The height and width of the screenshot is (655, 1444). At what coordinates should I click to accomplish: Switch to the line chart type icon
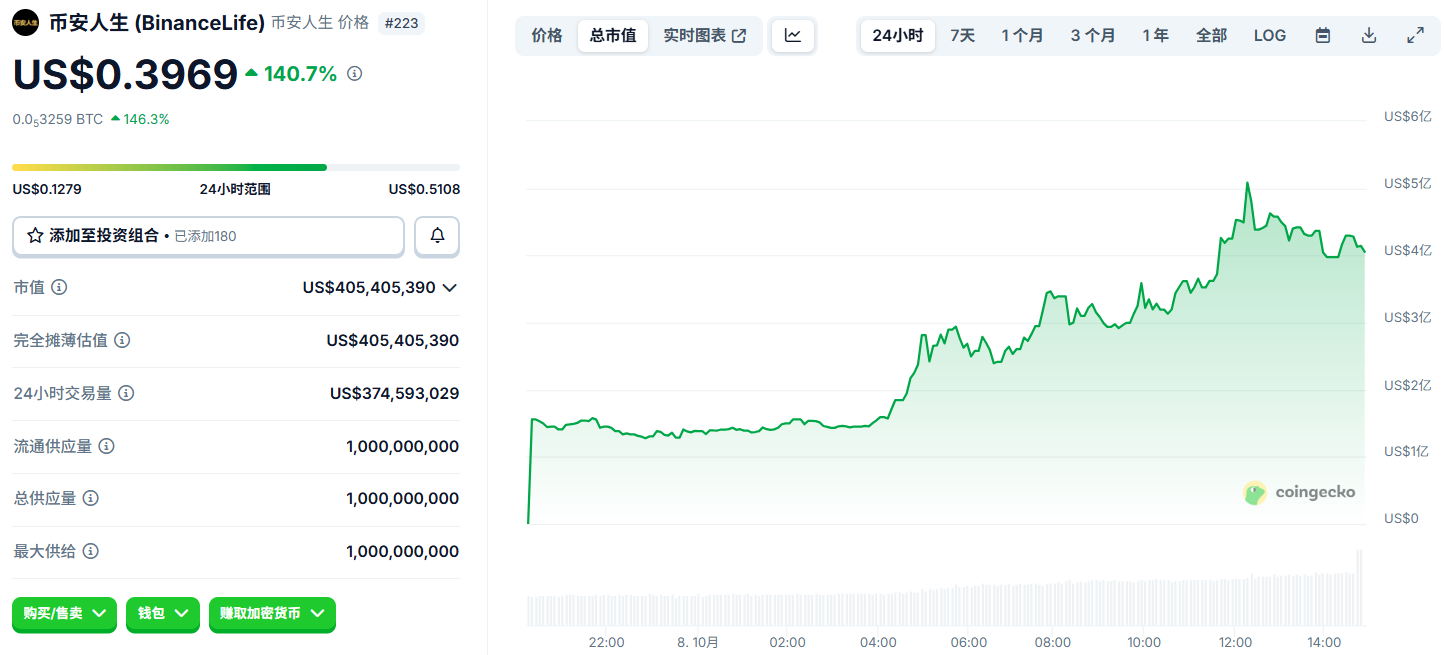click(x=793, y=36)
